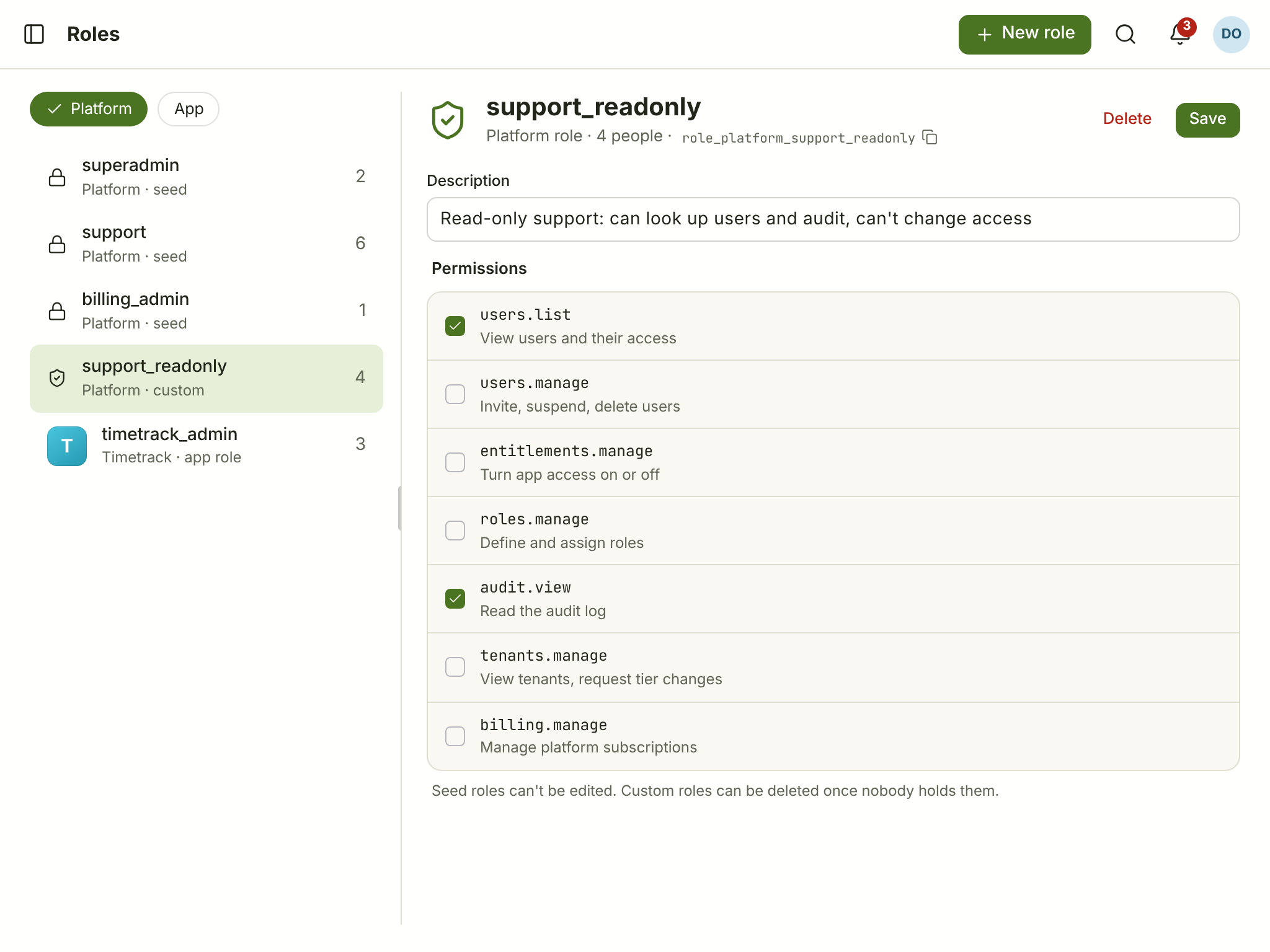Toggle the sidebar panel icon
1270x952 pixels.
pyautogui.click(x=34, y=34)
